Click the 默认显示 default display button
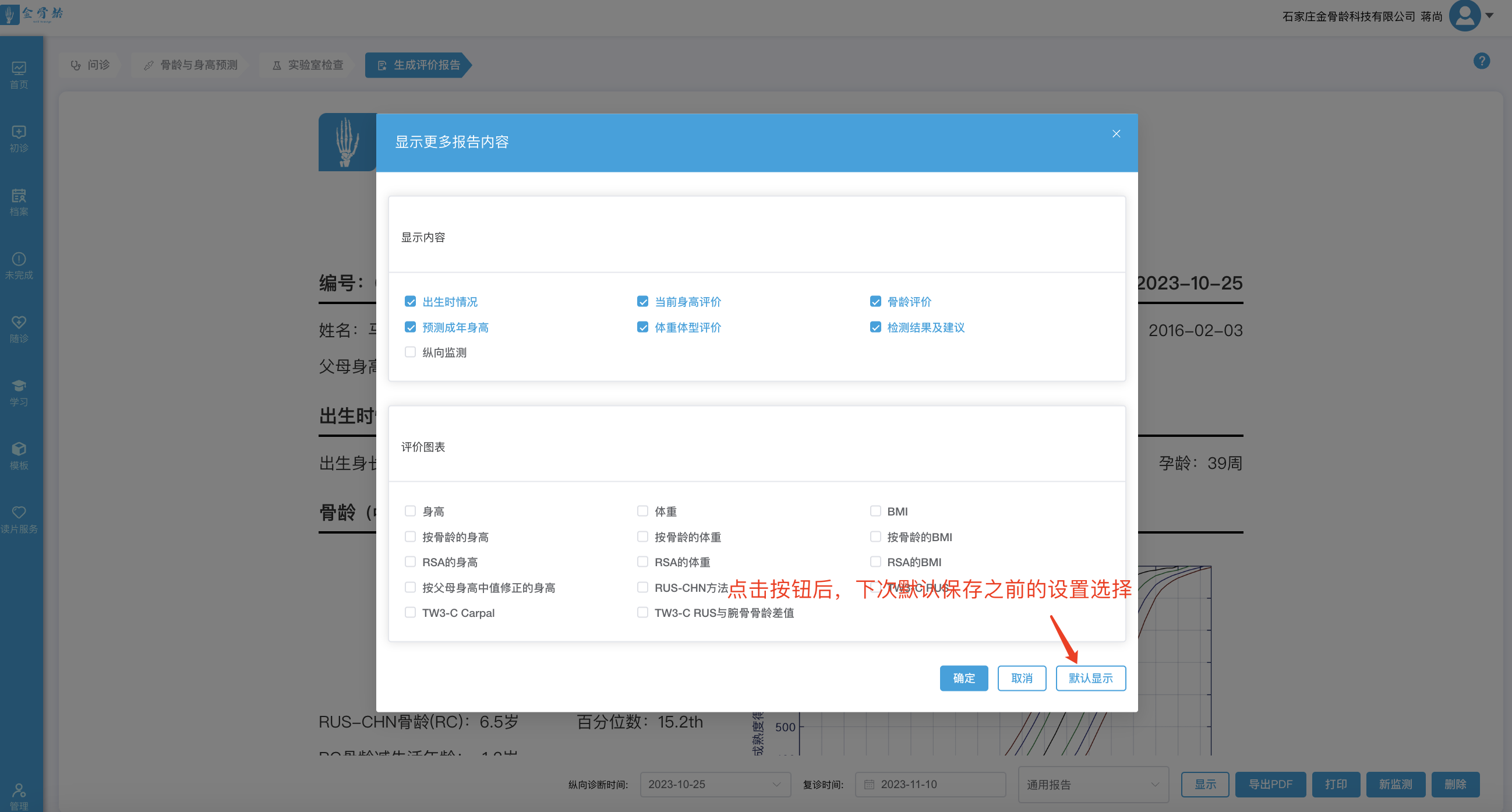Image resolution: width=1512 pixels, height=812 pixels. pyautogui.click(x=1090, y=678)
